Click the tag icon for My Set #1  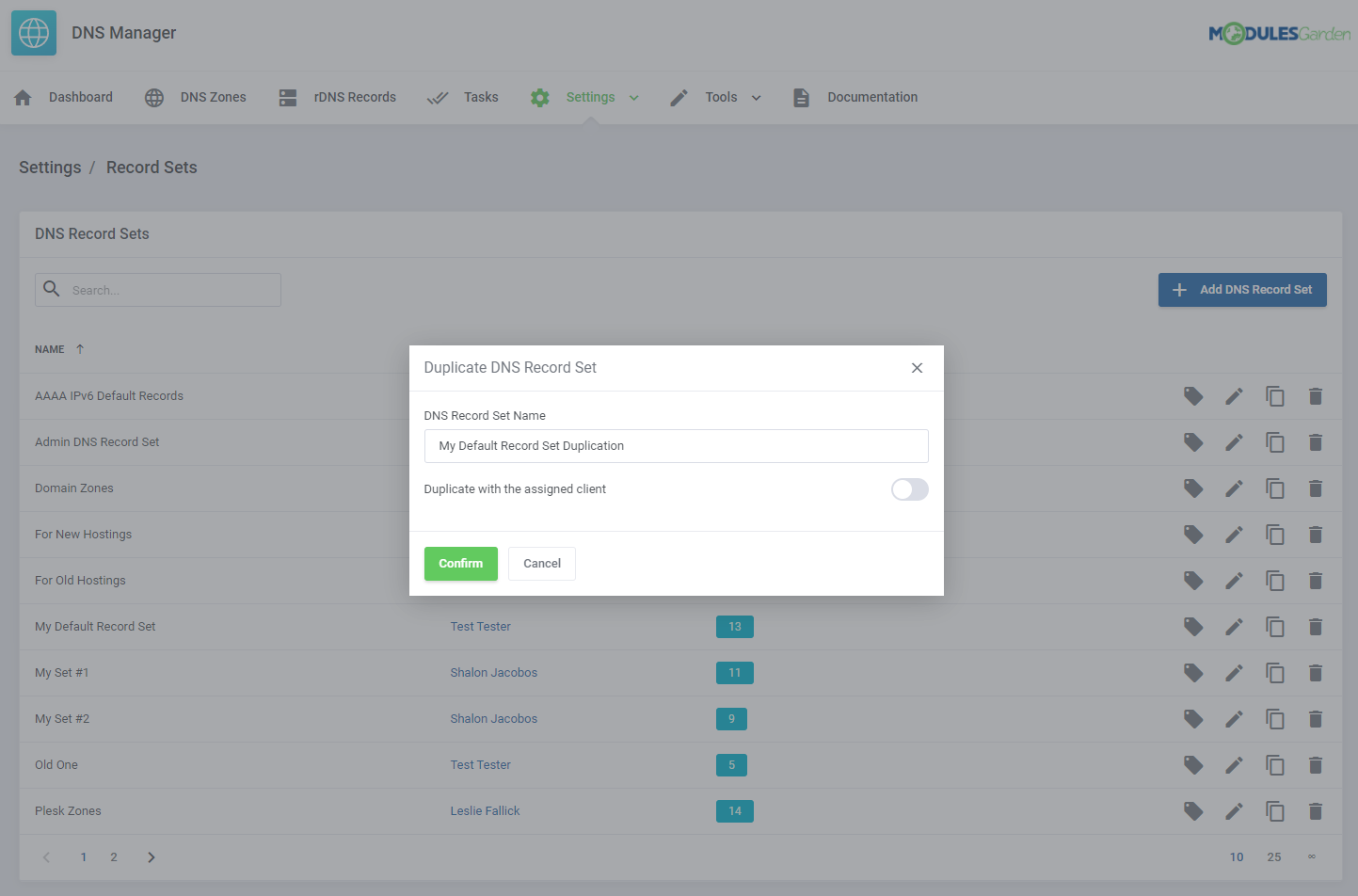pyautogui.click(x=1193, y=672)
